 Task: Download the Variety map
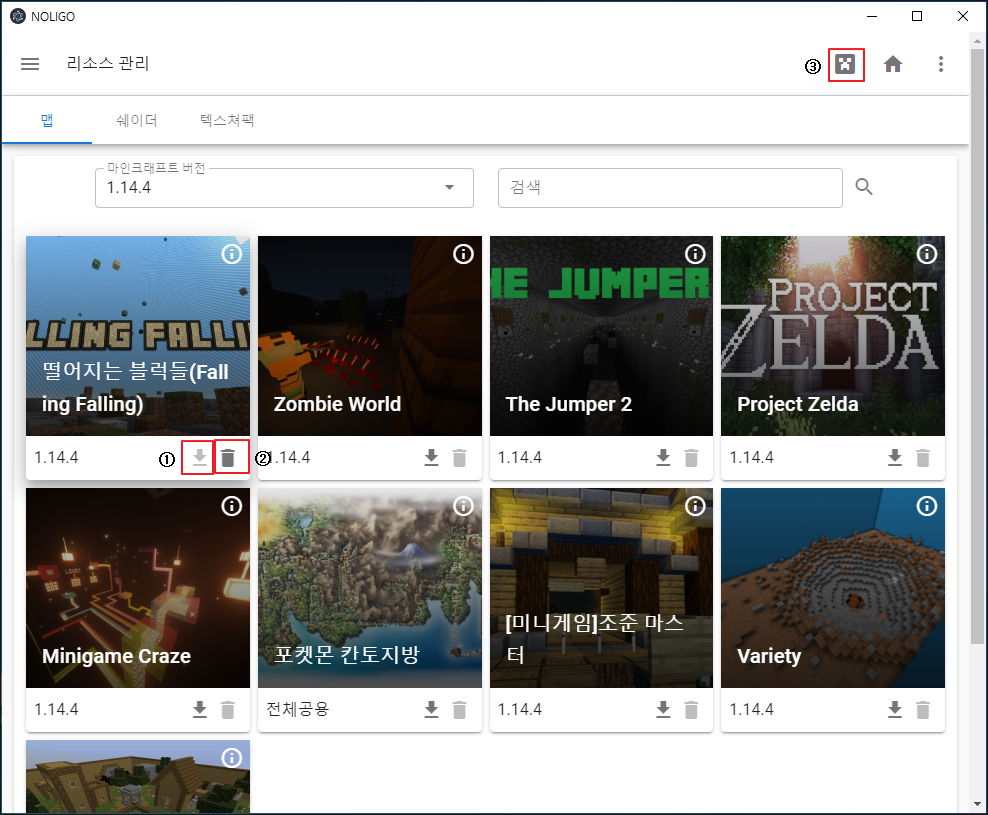click(x=895, y=709)
